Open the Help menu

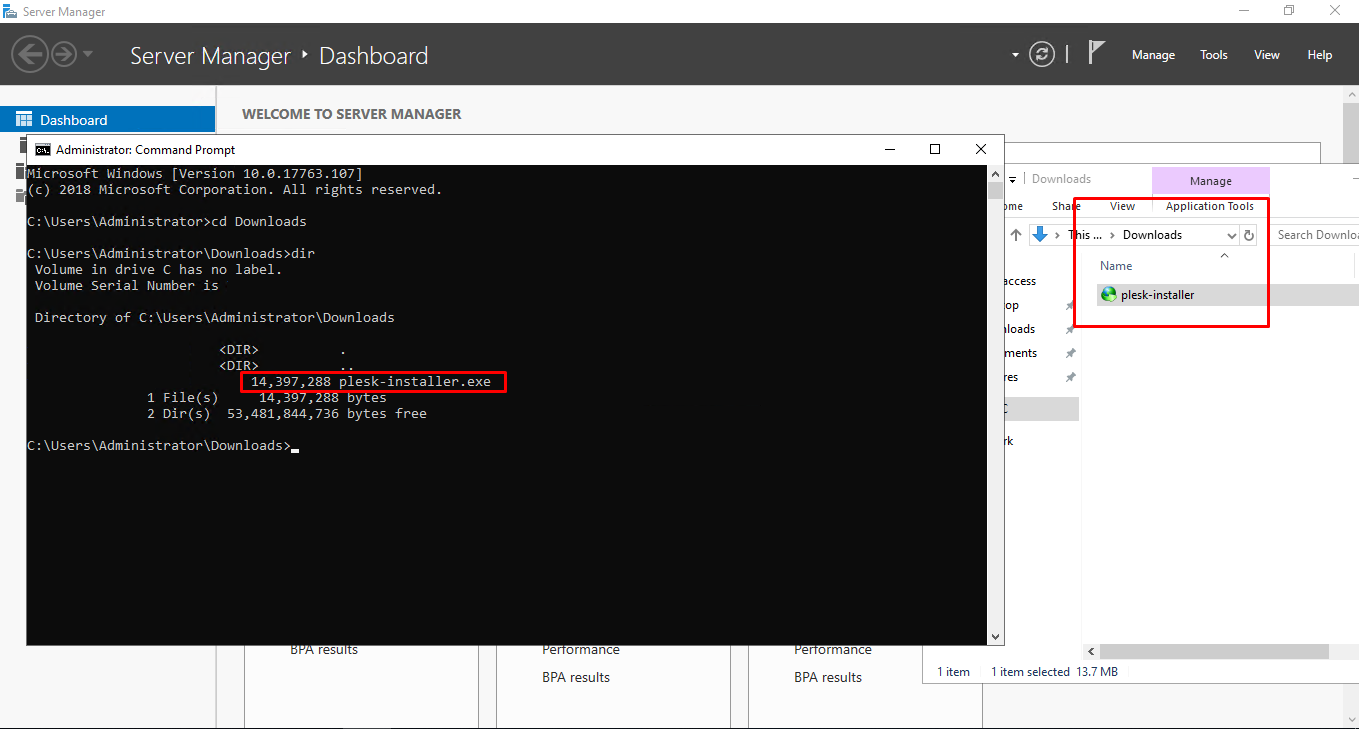1320,55
